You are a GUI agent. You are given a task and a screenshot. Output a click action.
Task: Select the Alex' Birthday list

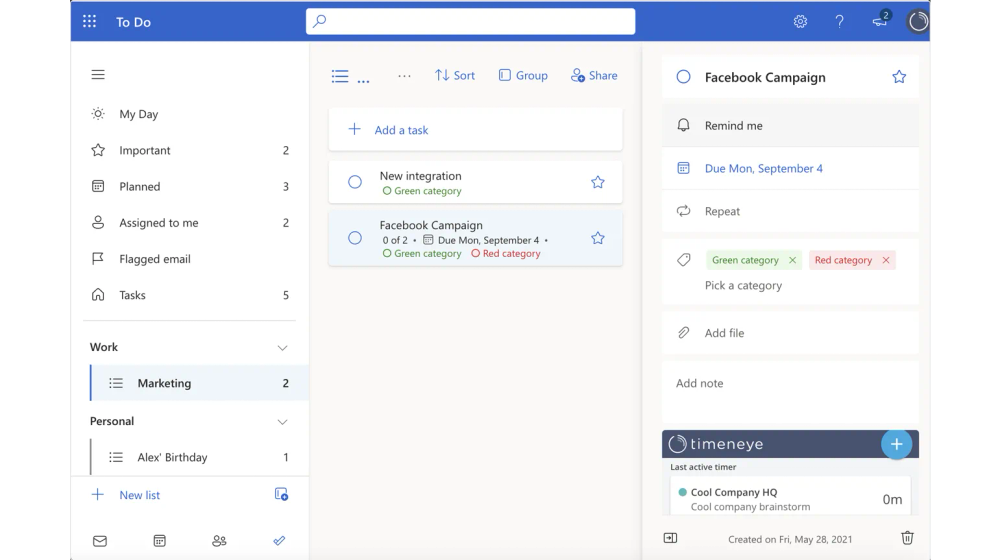tap(200, 457)
